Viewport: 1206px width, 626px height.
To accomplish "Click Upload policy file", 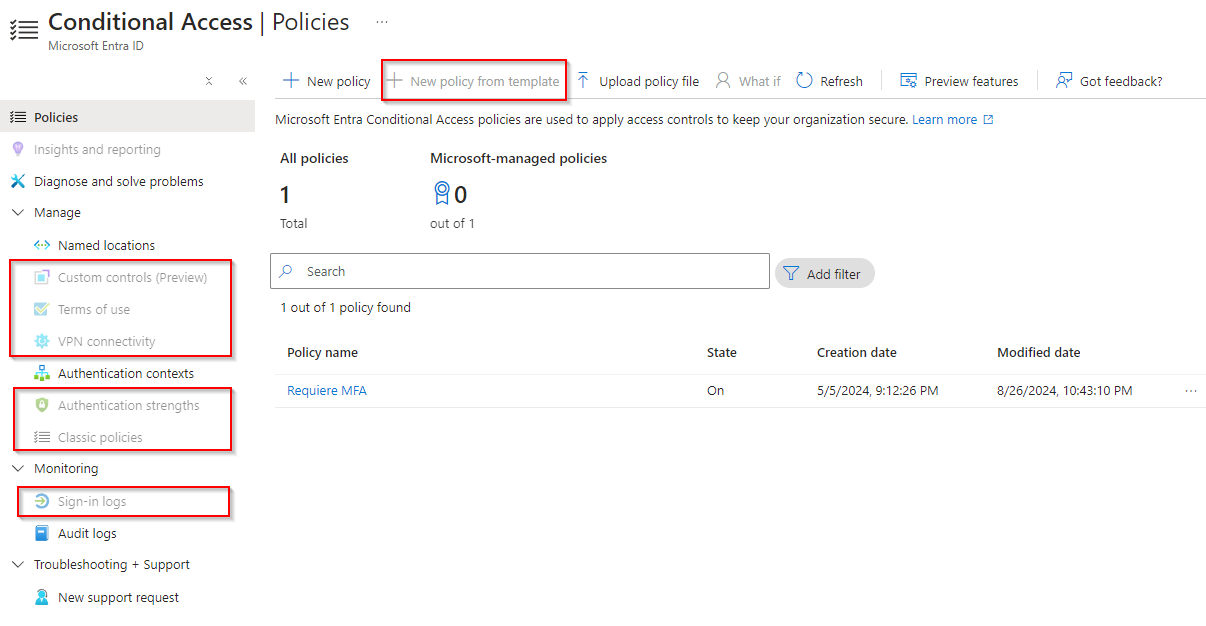I will (x=638, y=81).
